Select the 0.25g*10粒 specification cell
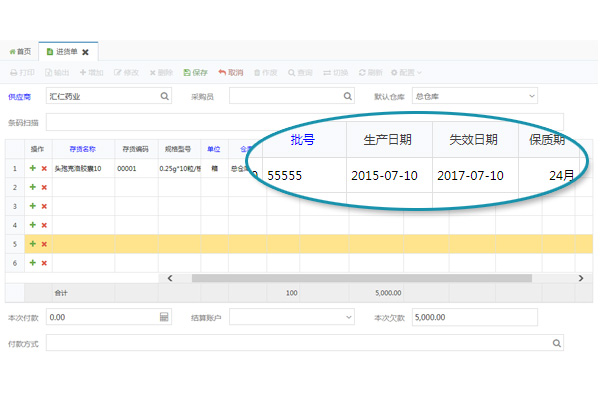Image resolution: width=600 pixels, height=400 pixels. tap(179, 168)
